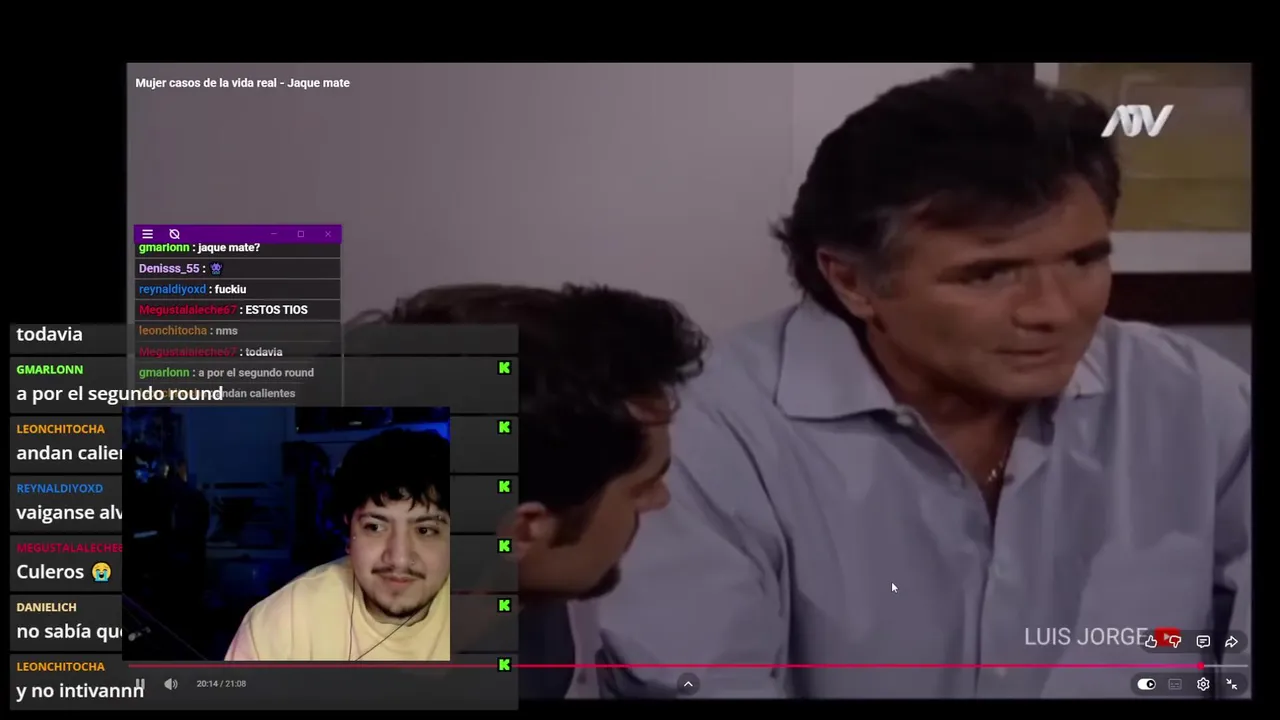Toggle the autoplay switch
The image size is (1280, 720).
tap(1146, 684)
